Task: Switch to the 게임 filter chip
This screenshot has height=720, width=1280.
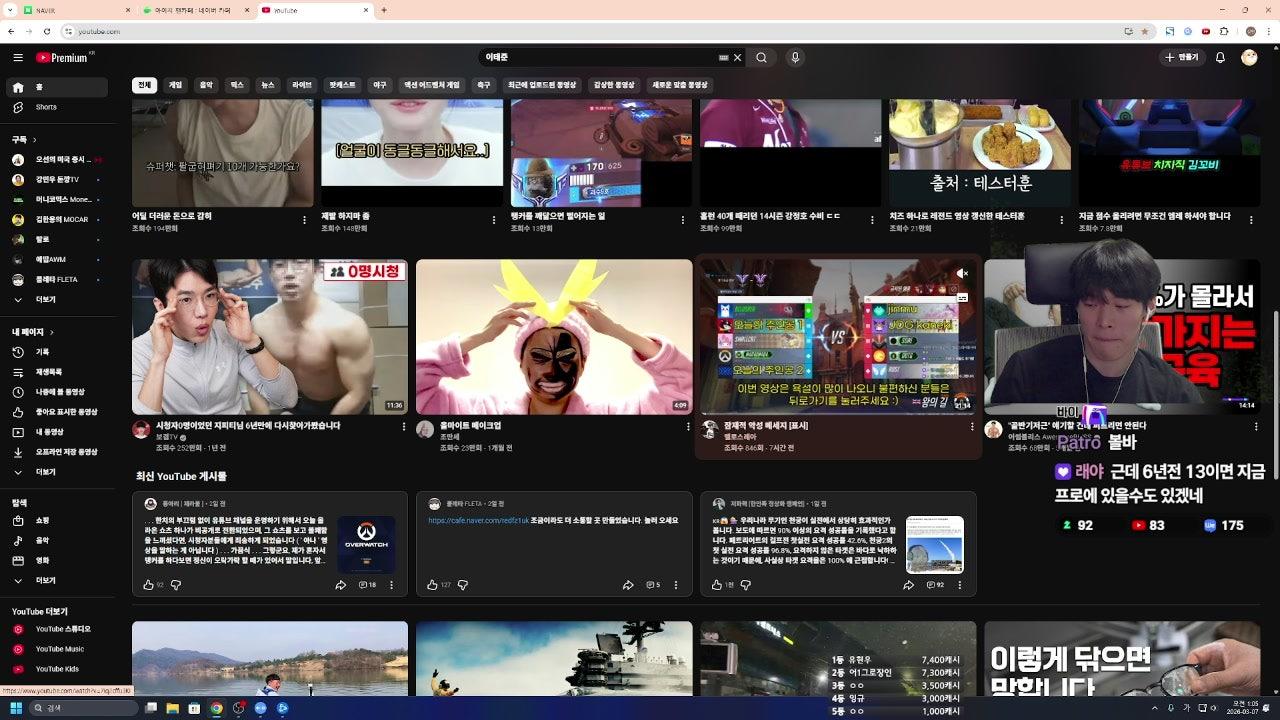Action: [174, 85]
